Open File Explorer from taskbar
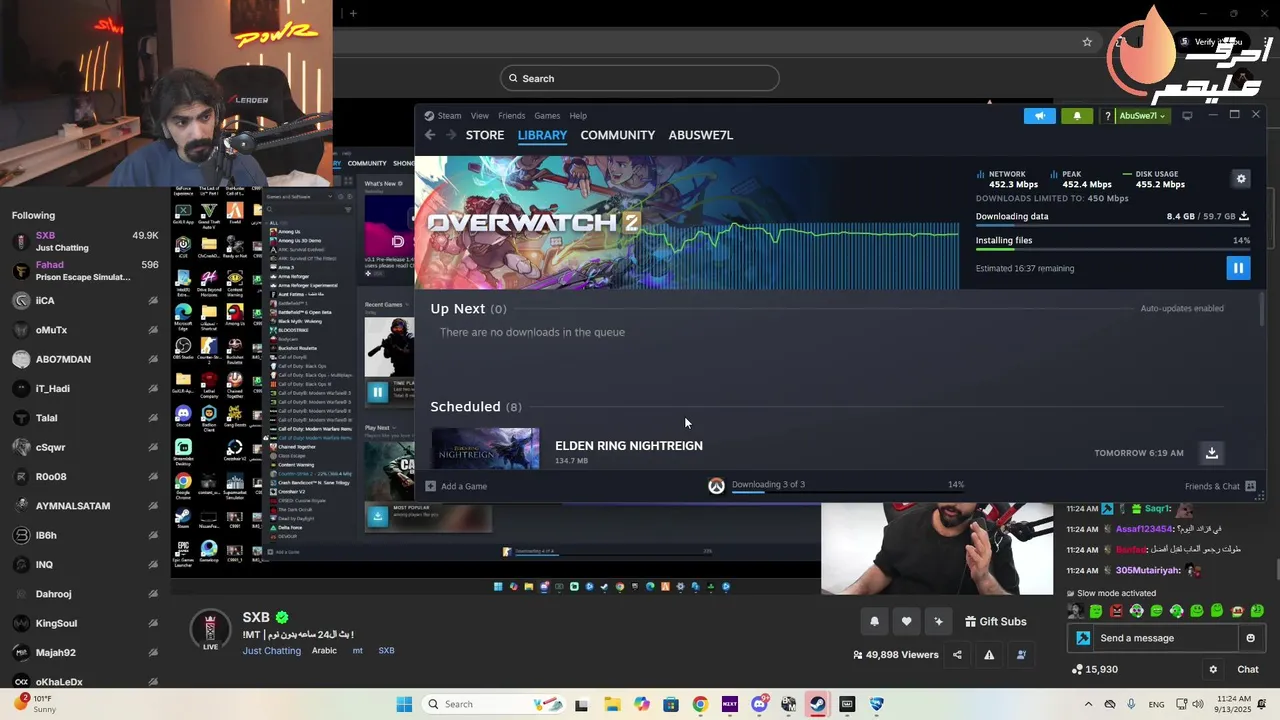1280x720 pixels. pos(611,704)
